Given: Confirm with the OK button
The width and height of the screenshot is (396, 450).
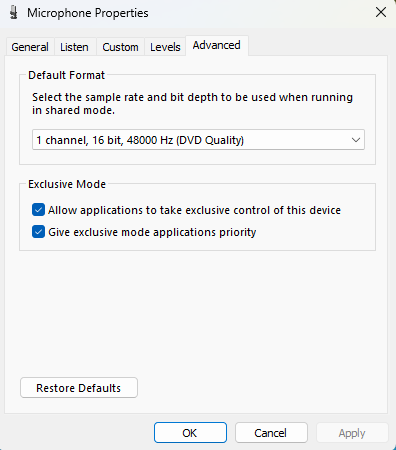Looking at the screenshot, I should point(190,433).
